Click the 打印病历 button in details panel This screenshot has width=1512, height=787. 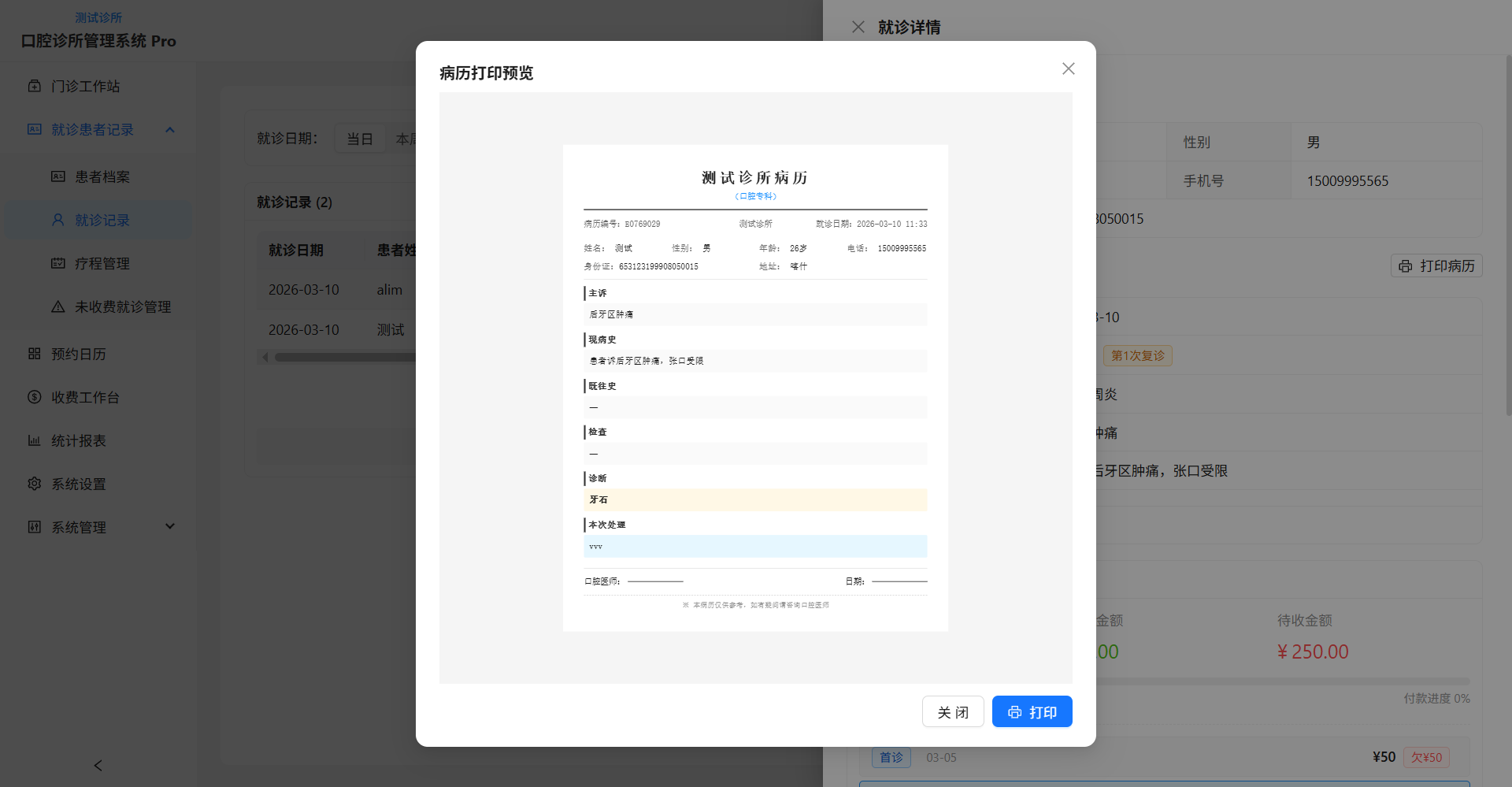[x=1436, y=266]
